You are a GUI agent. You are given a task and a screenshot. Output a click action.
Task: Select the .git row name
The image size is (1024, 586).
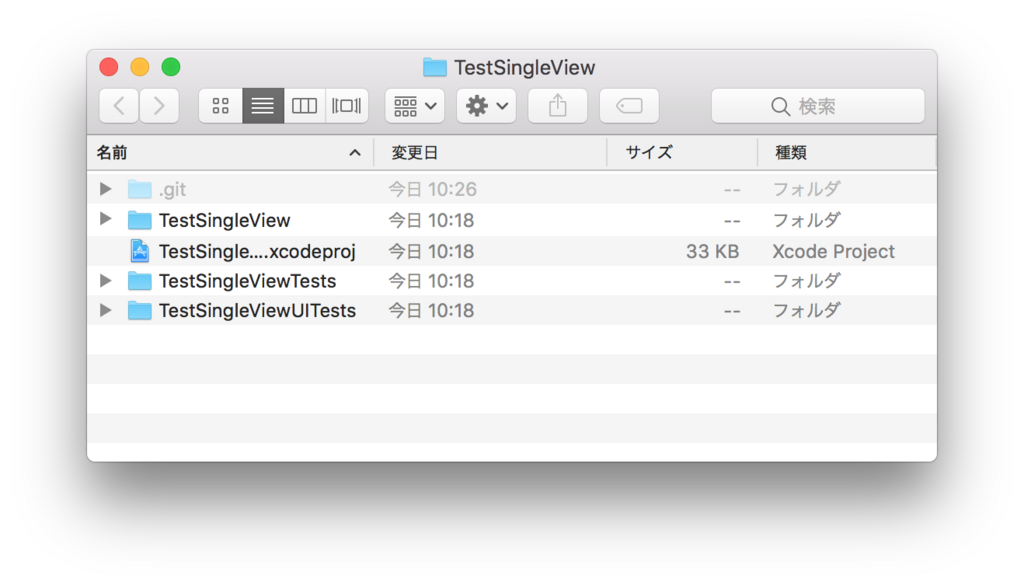tap(172, 189)
